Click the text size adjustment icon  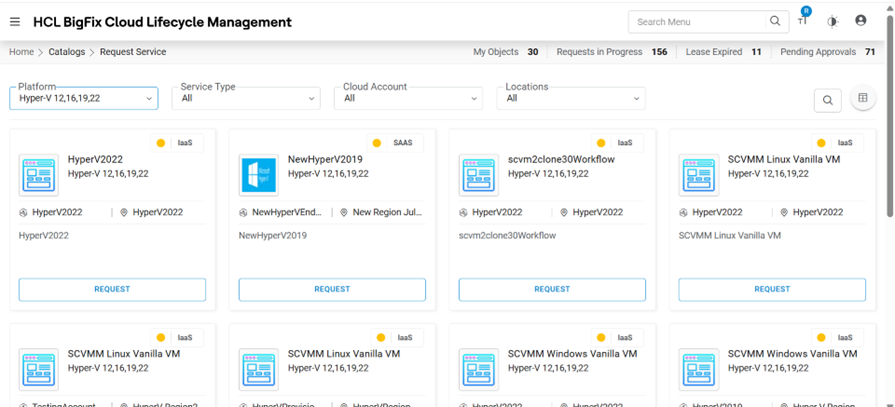[803, 22]
